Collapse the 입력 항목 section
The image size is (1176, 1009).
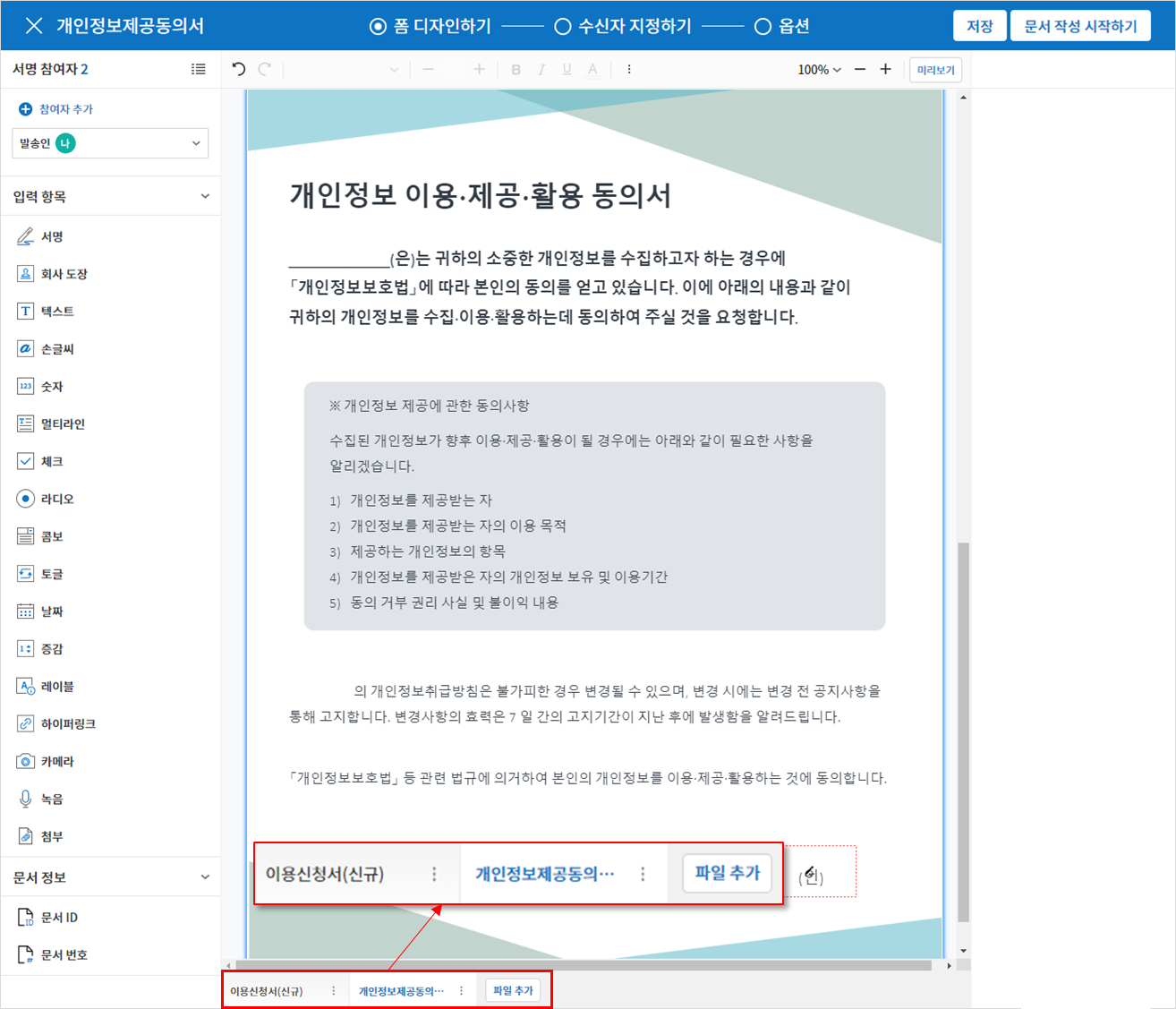205,196
